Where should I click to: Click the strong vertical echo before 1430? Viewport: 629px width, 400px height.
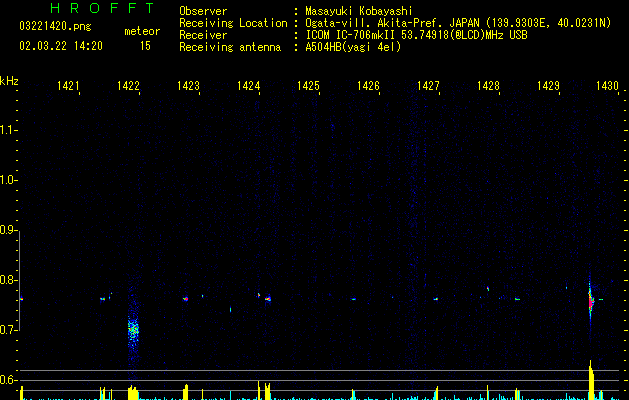590,301
